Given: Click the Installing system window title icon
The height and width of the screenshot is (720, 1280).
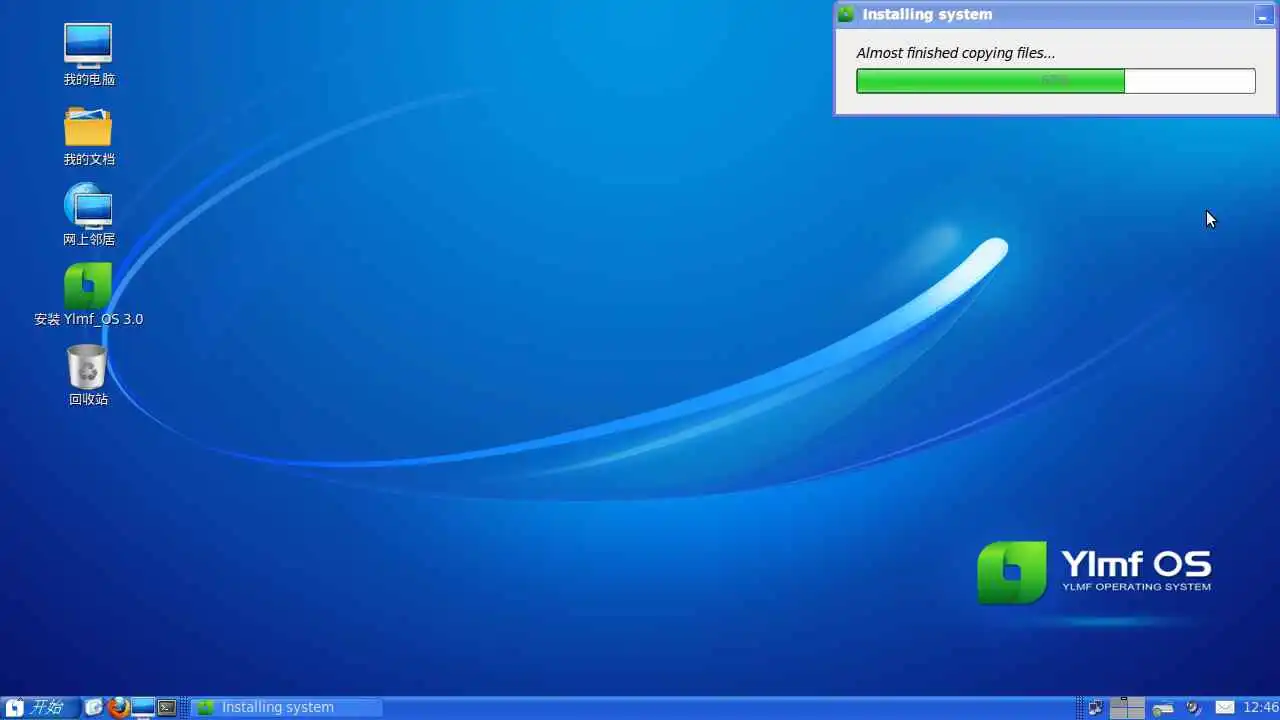Looking at the screenshot, I should pos(846,14).
